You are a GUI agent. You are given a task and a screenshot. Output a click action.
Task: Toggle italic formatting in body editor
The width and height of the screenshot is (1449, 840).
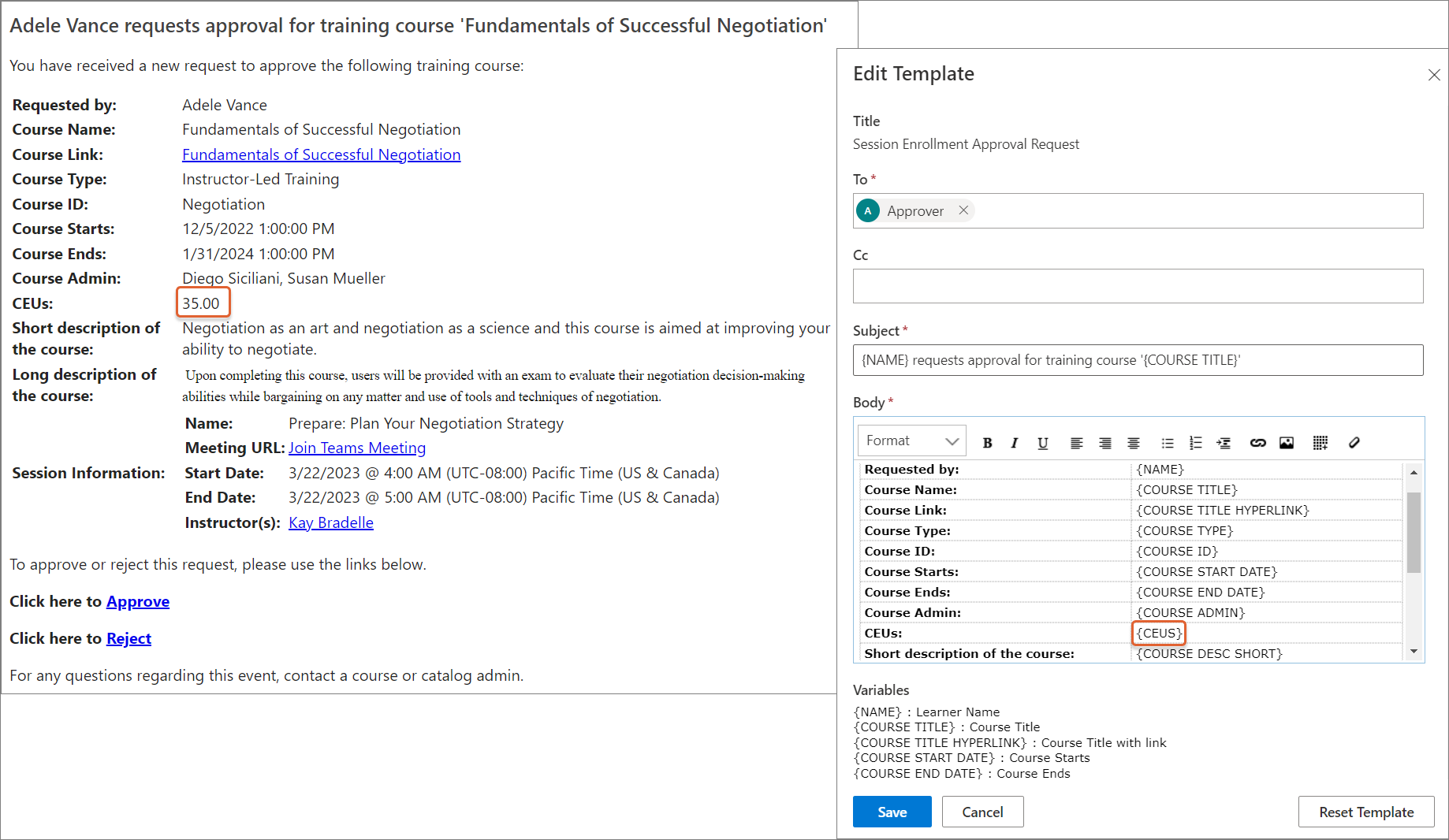pyautogui.click(x=1015, y=443)
